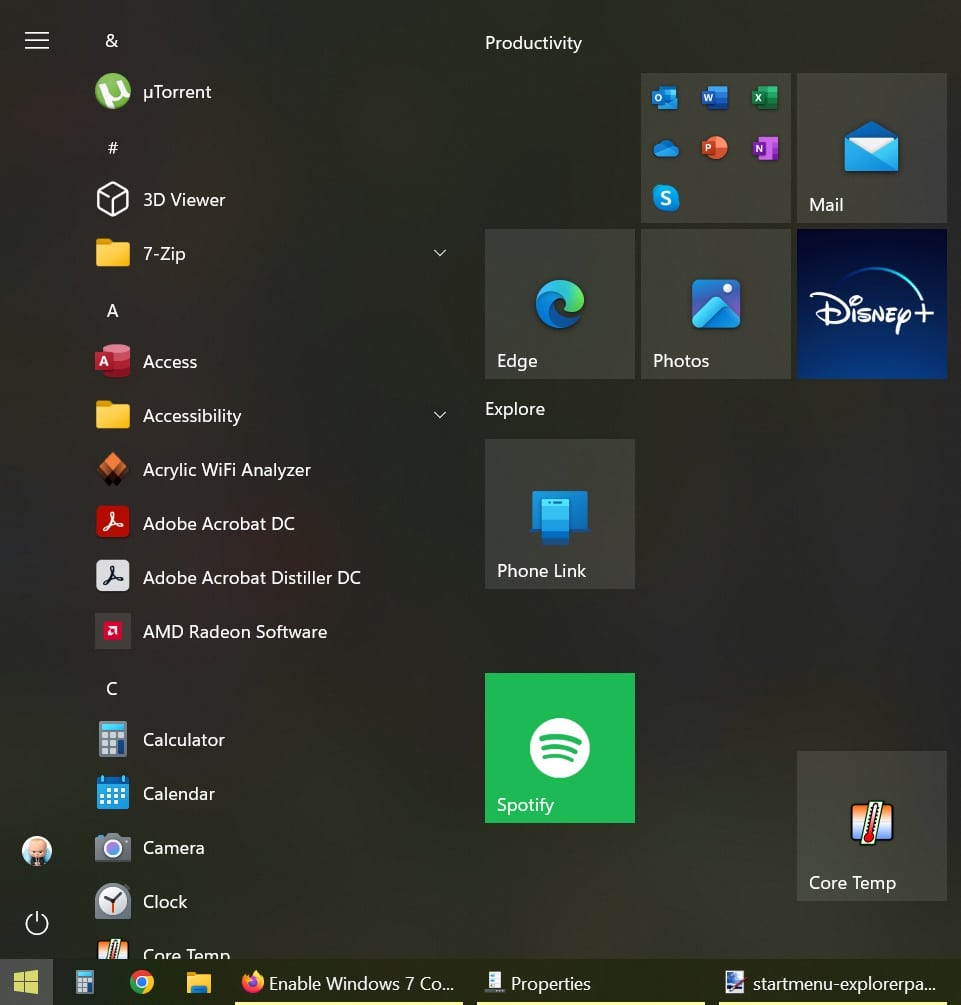This screenshot has height=1005, width=961.
Task: Expand the Start menu navigation pane
Action: pyautogui.click(x=37, y=41)
